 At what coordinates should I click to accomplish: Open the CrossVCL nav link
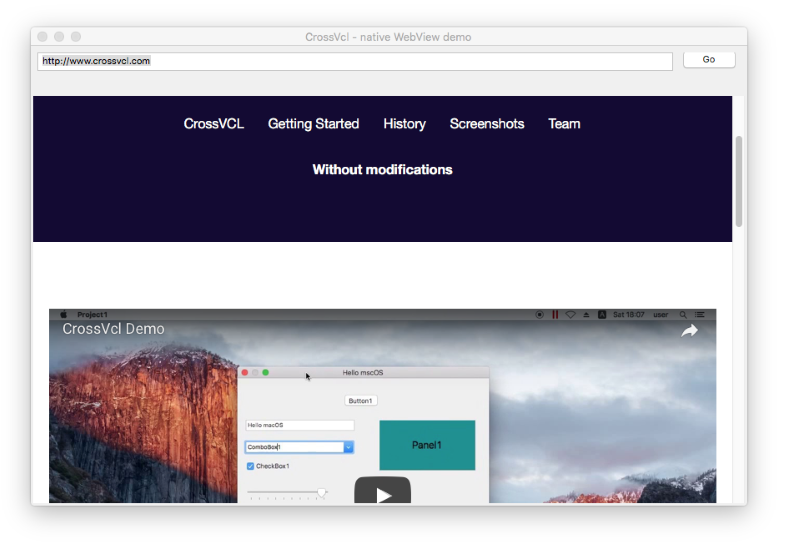[214, 124]
